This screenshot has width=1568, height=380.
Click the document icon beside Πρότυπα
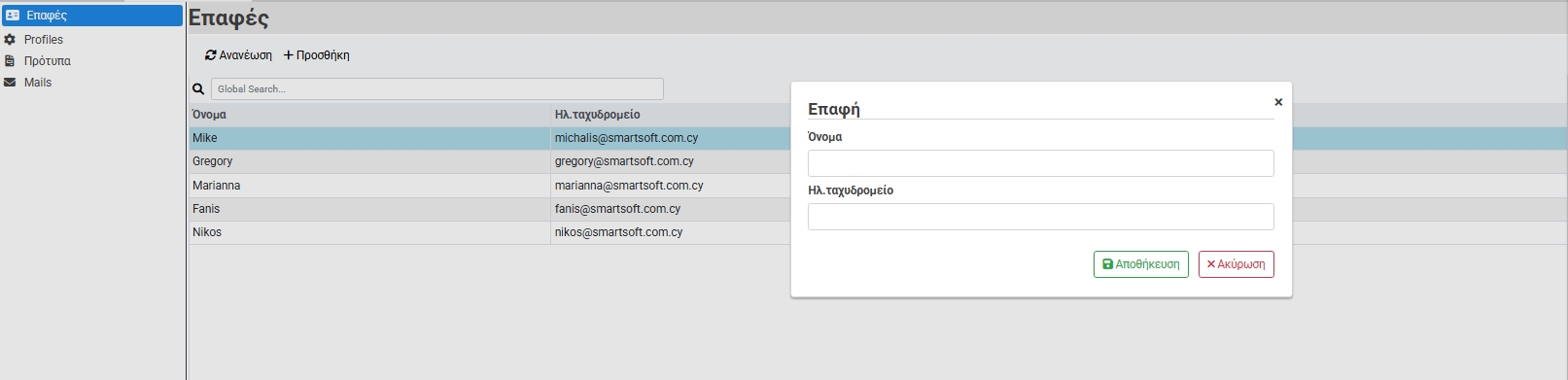pos(10,61)
